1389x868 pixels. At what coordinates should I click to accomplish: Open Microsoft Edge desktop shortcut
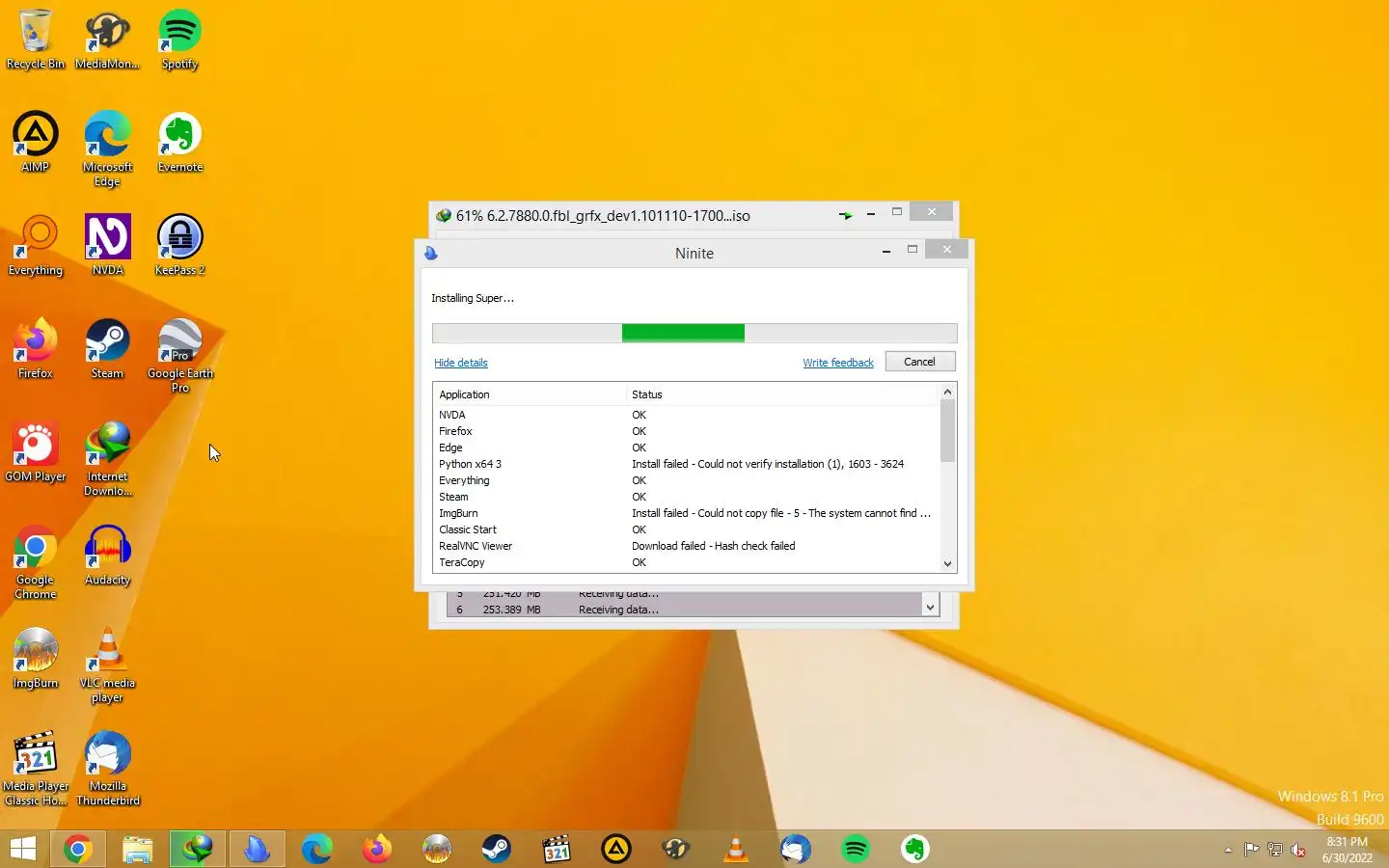click(107, 149)
